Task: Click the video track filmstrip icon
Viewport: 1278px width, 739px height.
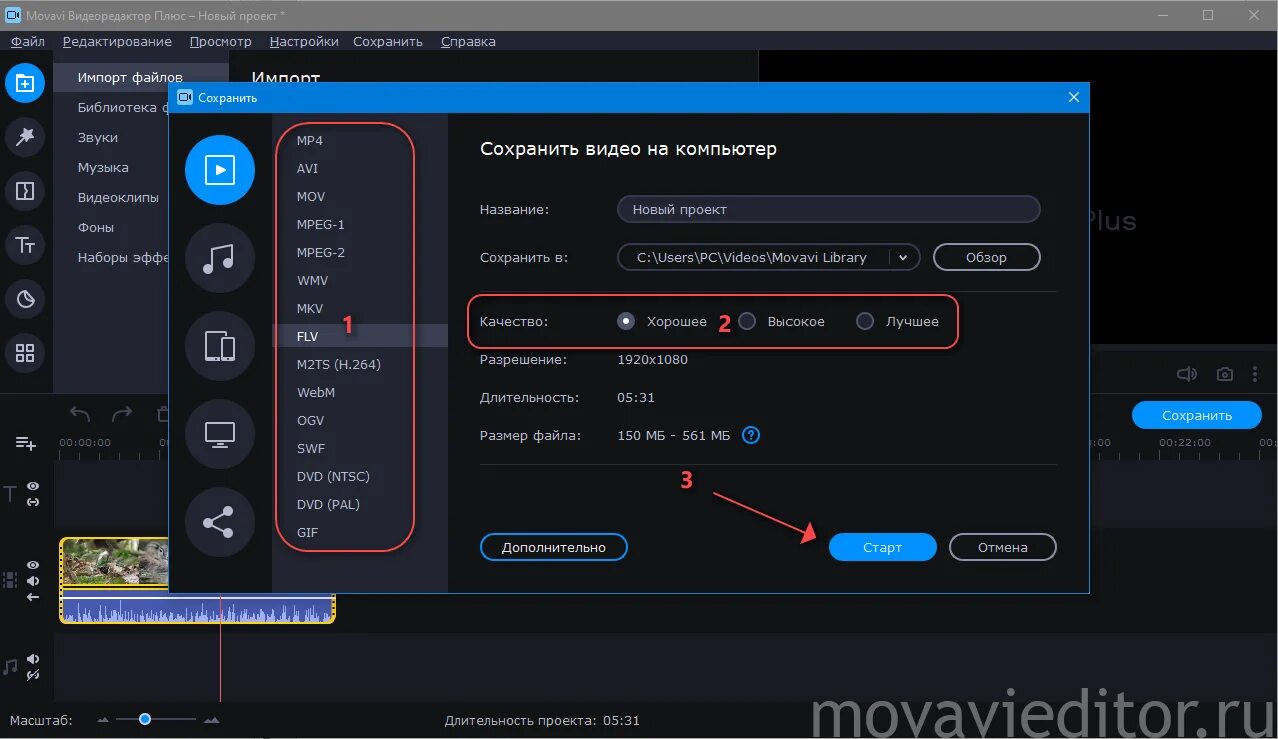Action: (11, 580)
